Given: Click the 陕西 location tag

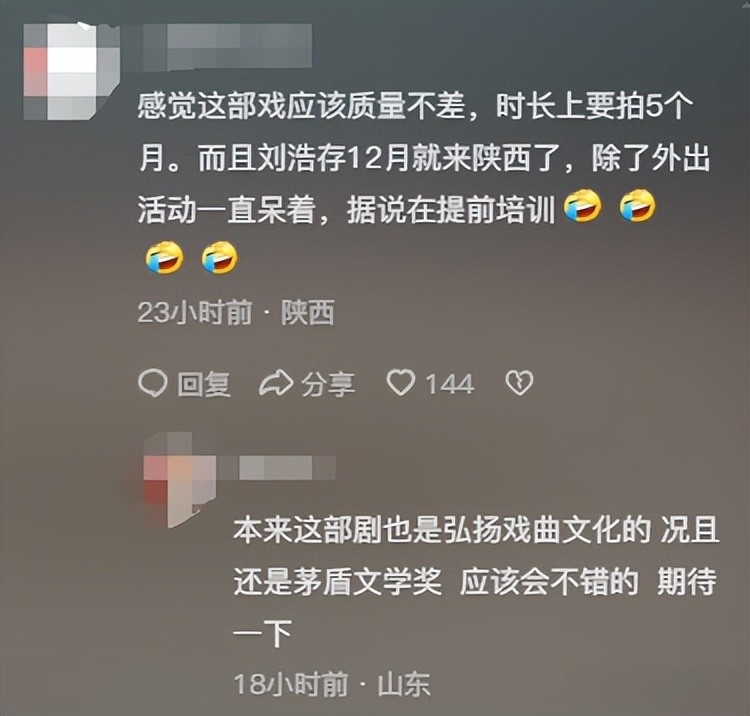Looking at the screenshot, I should coord(308,313).
